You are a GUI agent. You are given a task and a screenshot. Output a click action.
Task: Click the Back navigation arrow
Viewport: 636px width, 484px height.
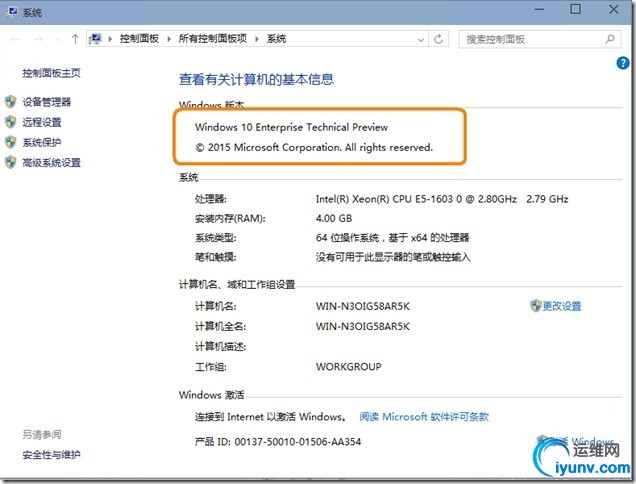coord(15,39)
